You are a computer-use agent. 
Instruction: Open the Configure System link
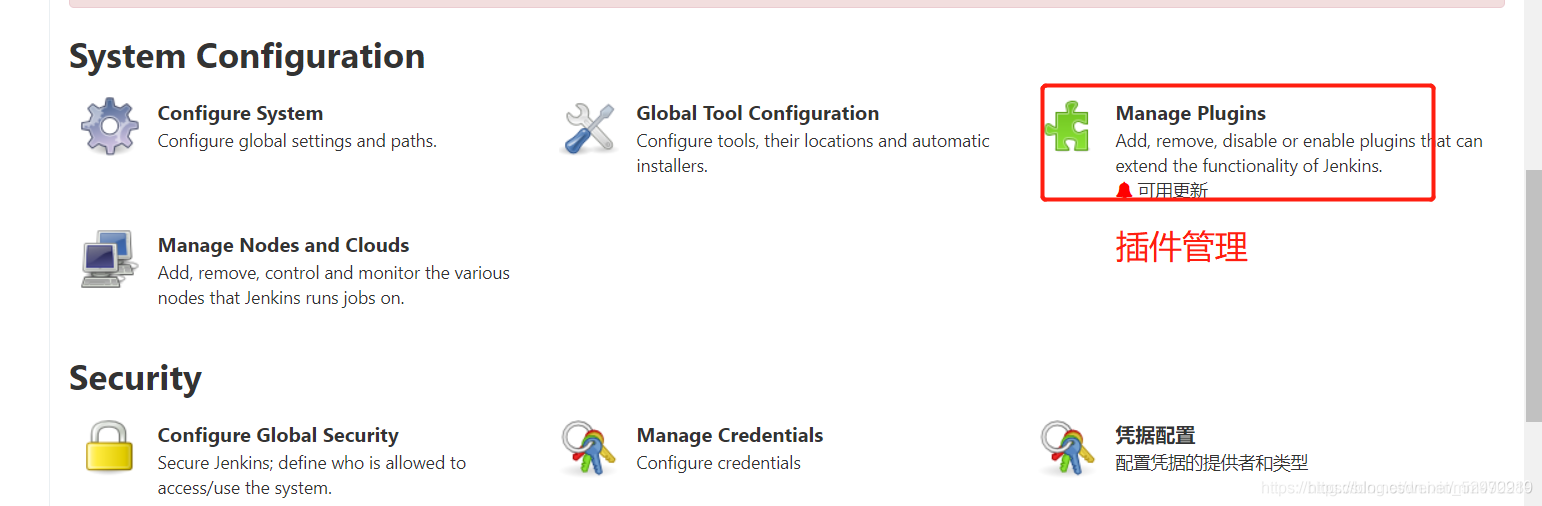[x=240, y=113]
